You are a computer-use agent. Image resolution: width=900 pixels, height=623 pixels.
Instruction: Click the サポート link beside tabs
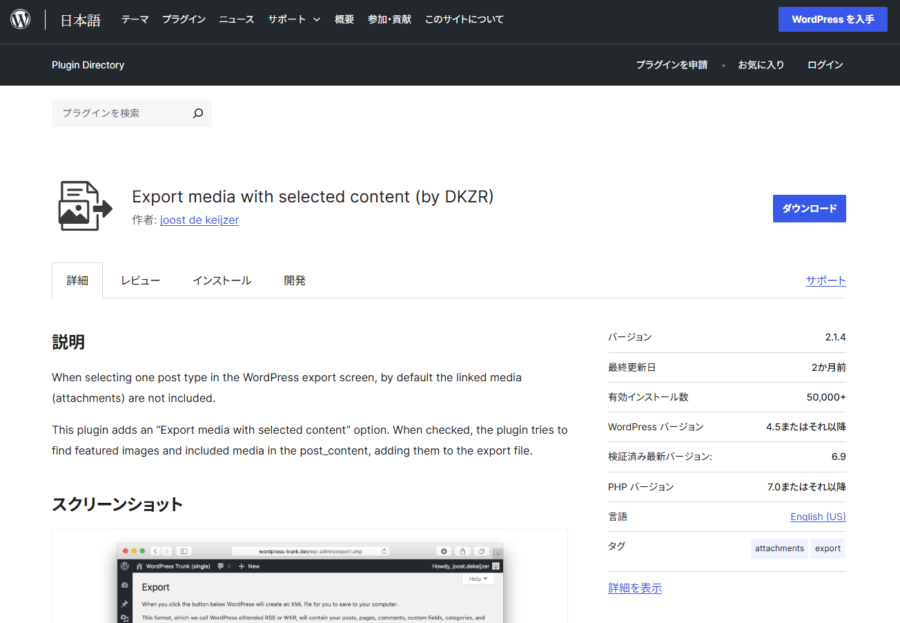pyautogui.click(x=825, y=281)
